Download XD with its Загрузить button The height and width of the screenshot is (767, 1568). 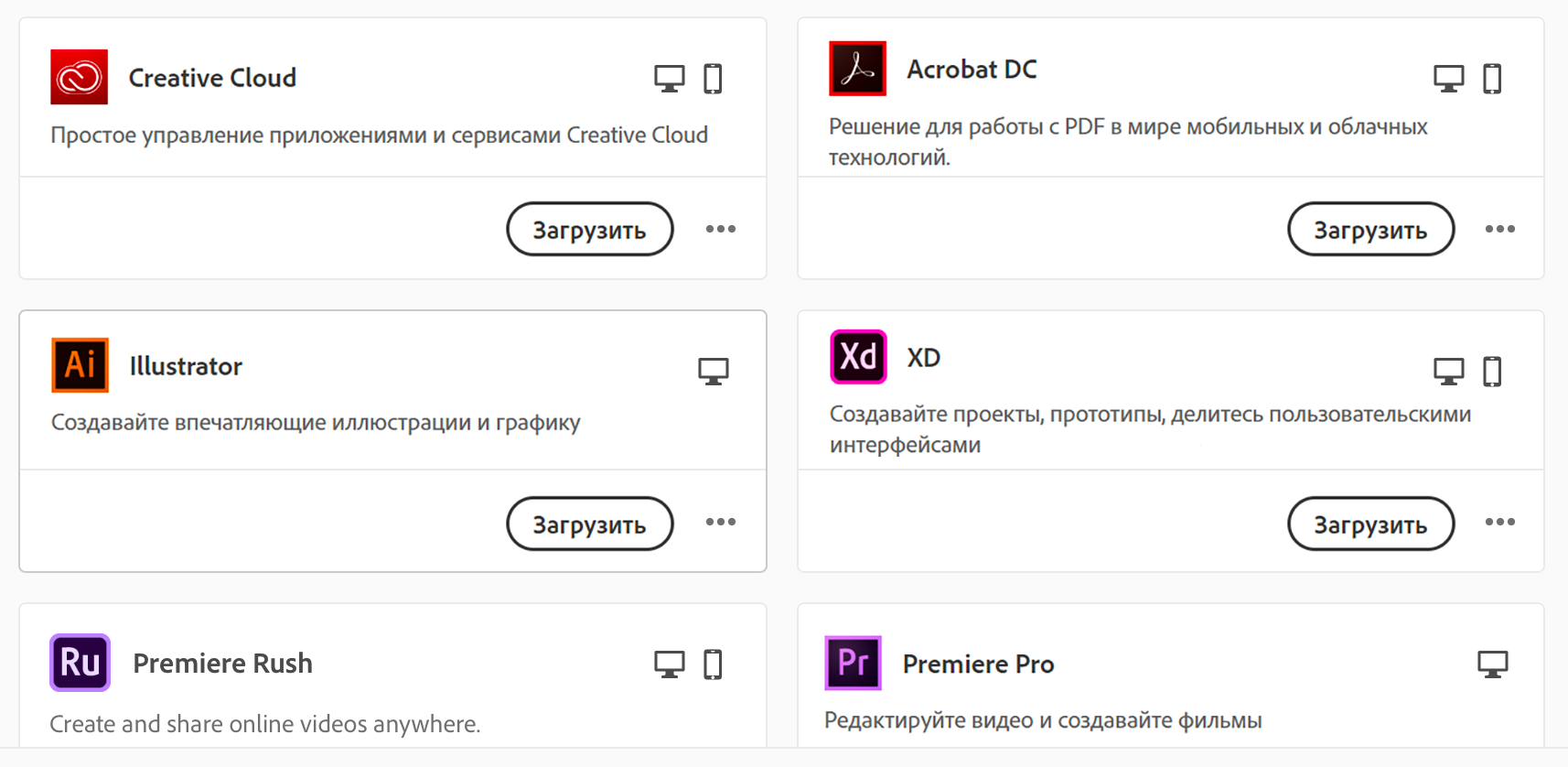pyautogui.click(x=1370, y=524)
